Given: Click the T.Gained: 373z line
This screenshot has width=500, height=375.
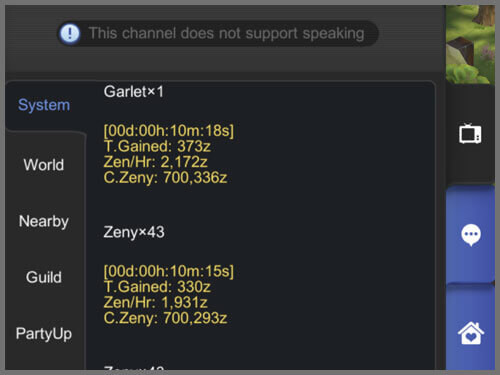Looking at the screenshot, I should (x=157, y=146).
